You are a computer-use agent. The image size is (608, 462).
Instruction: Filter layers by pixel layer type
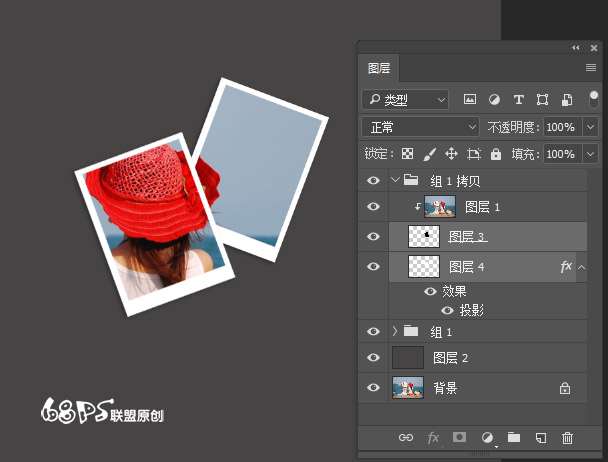pyautogui.click(x=470, y=100)
